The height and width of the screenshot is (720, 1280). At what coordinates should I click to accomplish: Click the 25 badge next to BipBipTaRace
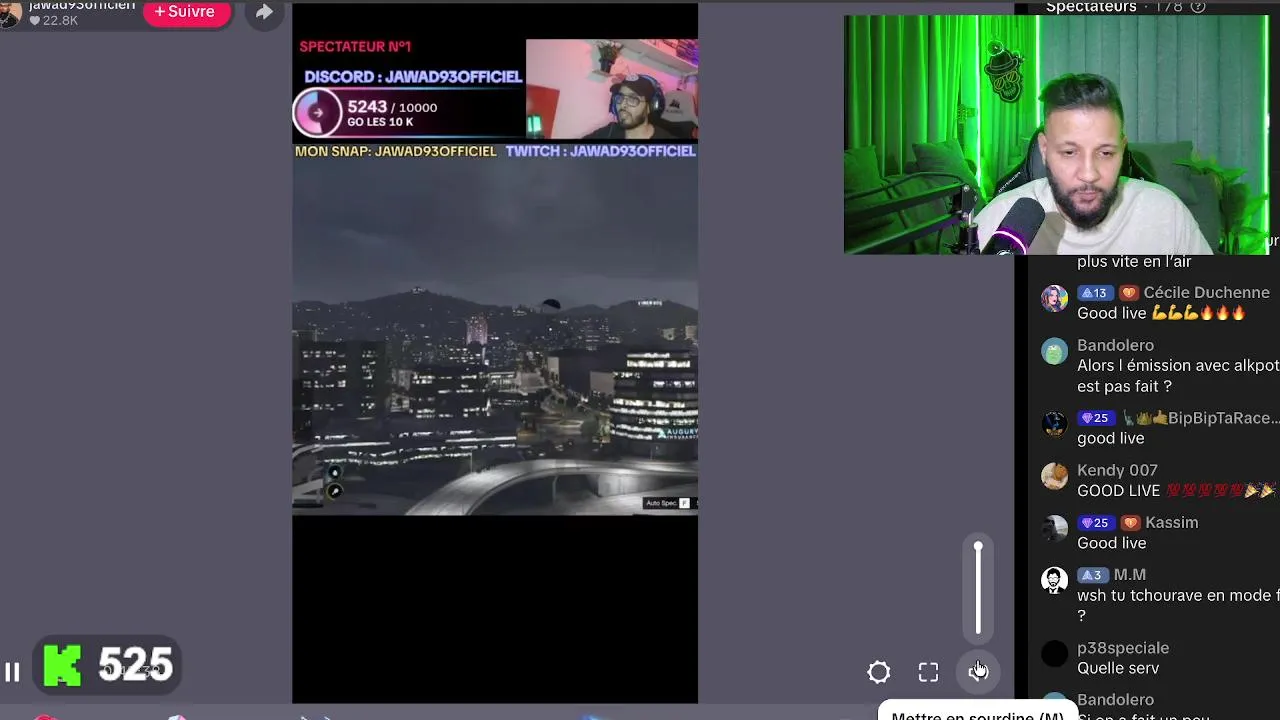click(x=1094, y=418)
